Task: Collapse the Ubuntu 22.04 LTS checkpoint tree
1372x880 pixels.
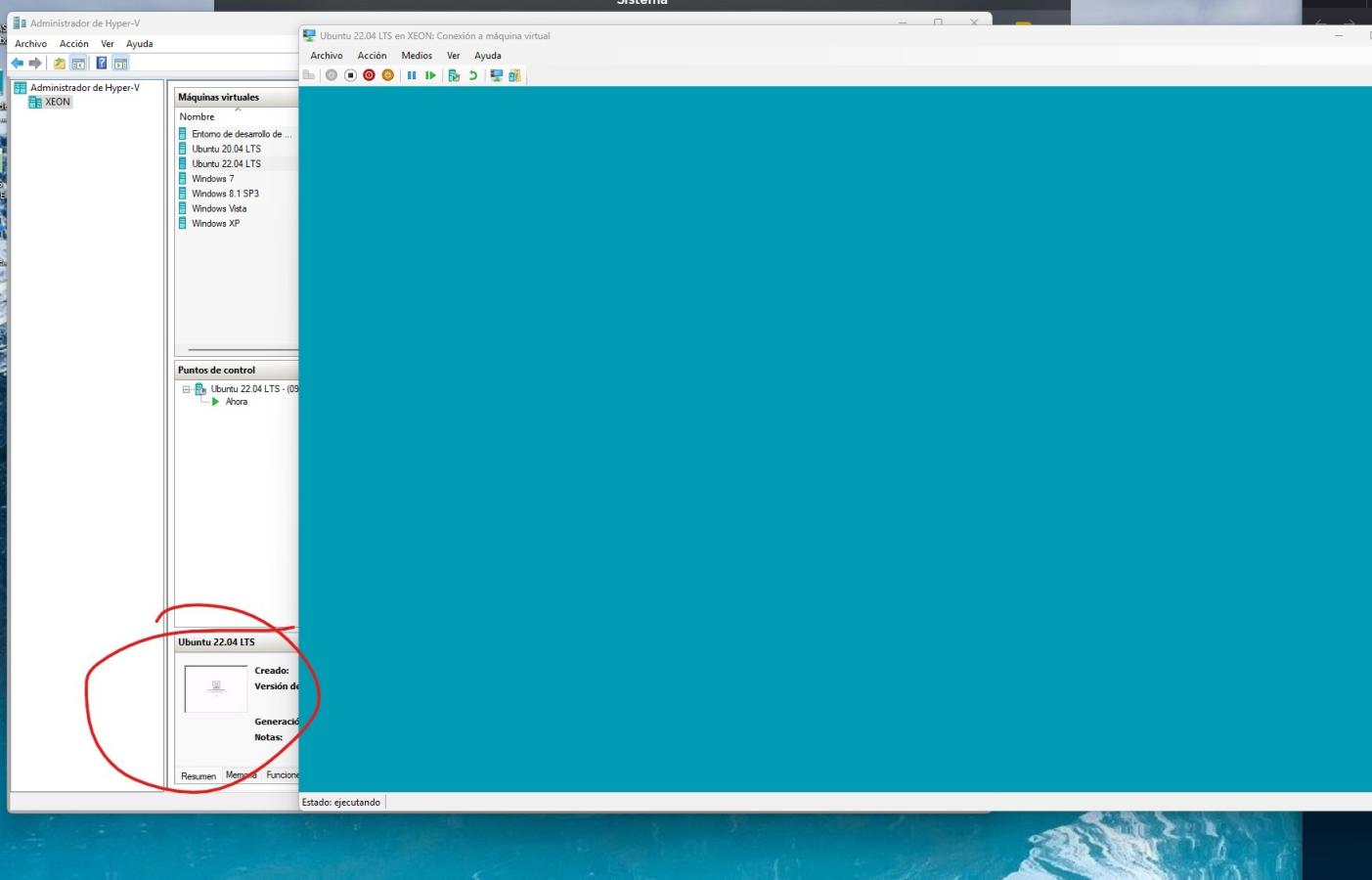Action: 186,389
